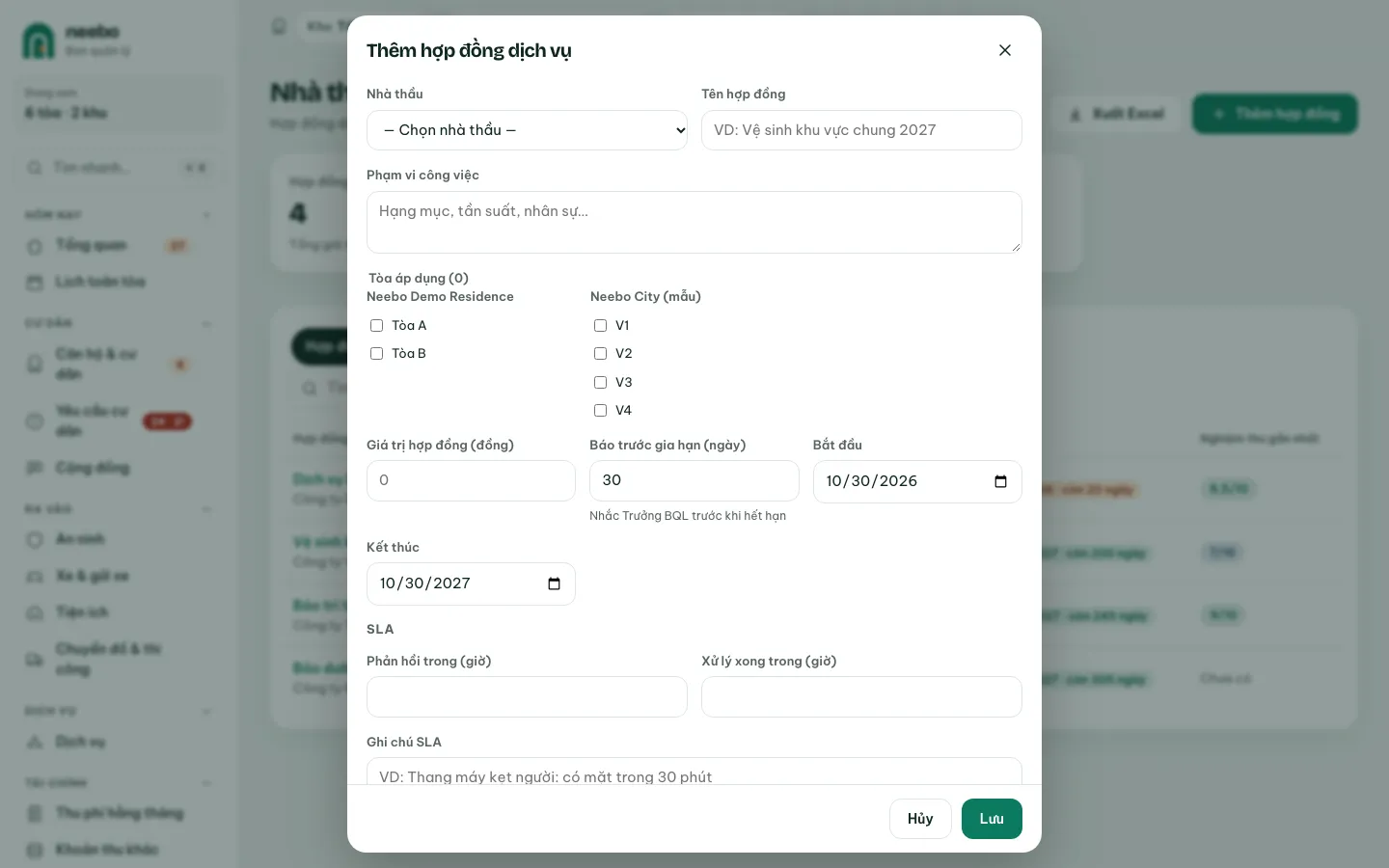Focus the Tên hợp đồng field
Viewport: 1389px width, 868px height.
(861, 130)
